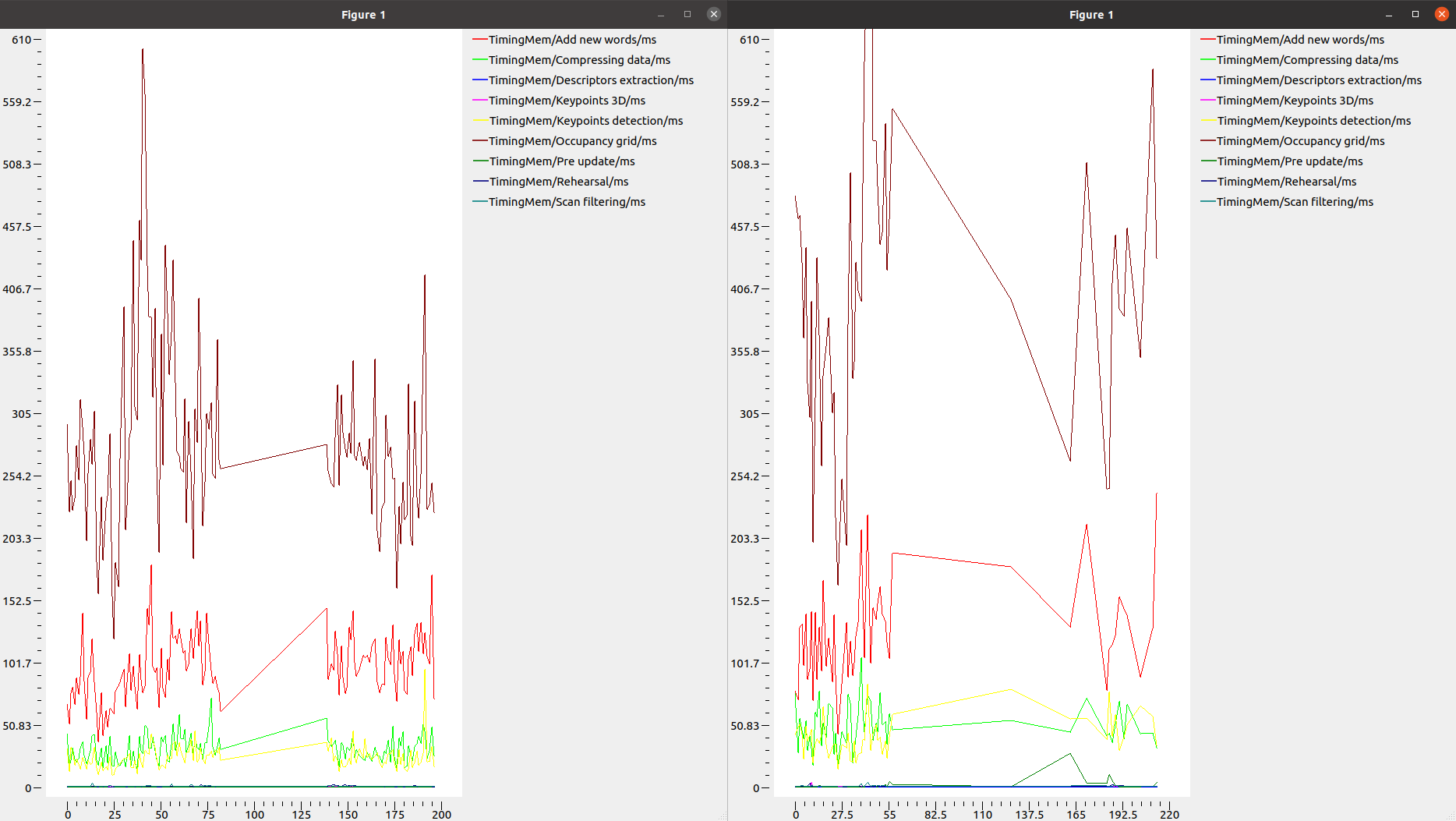Toggle Pre update curve in right legend
Viewport: 1456px width, 821px height.
(x=1289, y=161)
